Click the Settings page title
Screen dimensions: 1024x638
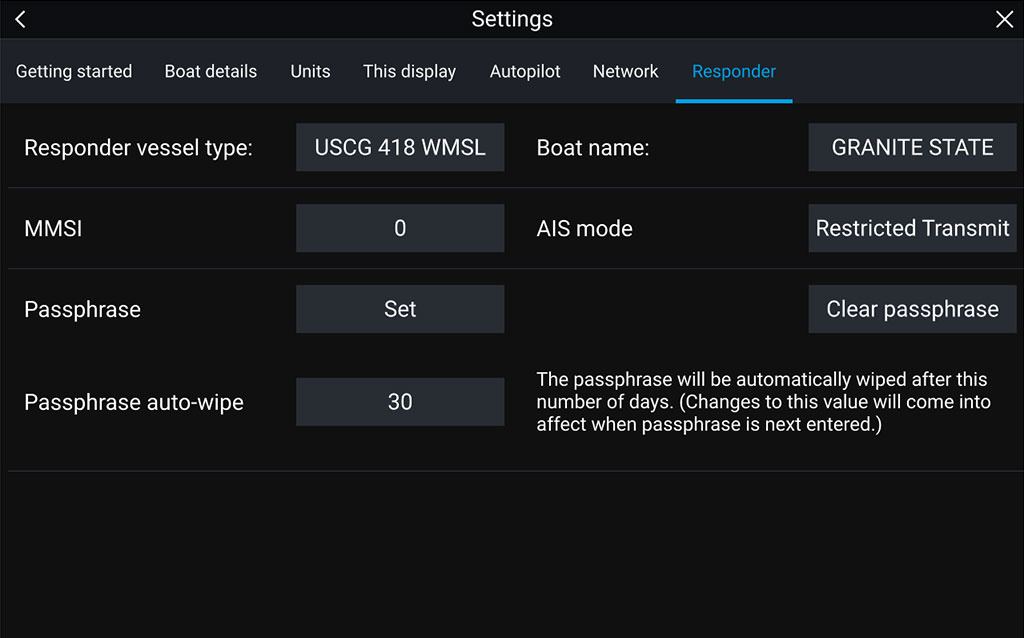512,19
